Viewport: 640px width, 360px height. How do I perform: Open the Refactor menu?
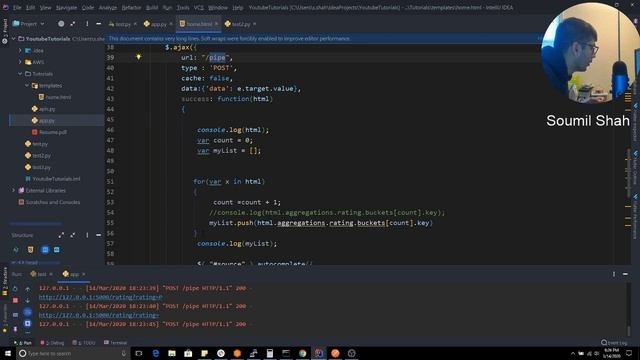click(x=131, y=7)
